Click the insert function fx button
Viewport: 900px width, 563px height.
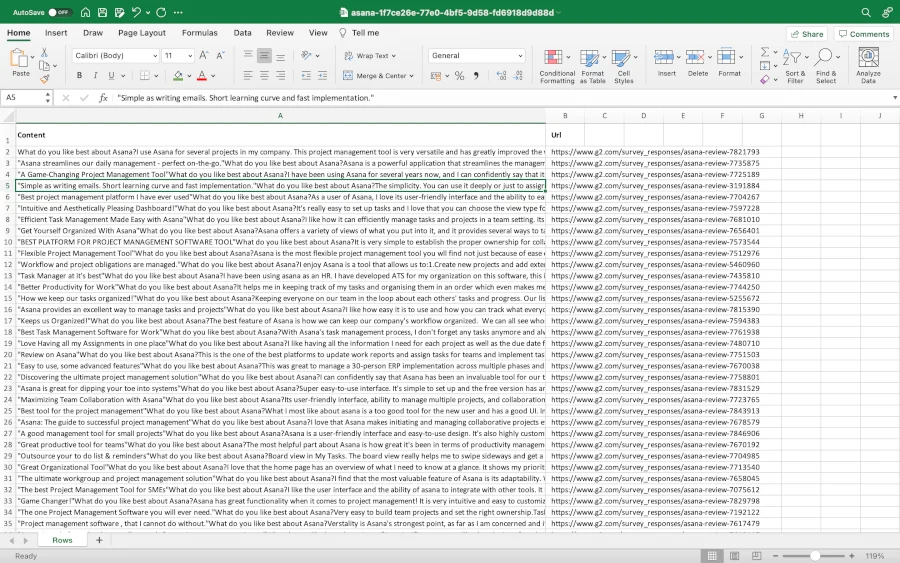point(103,98)
